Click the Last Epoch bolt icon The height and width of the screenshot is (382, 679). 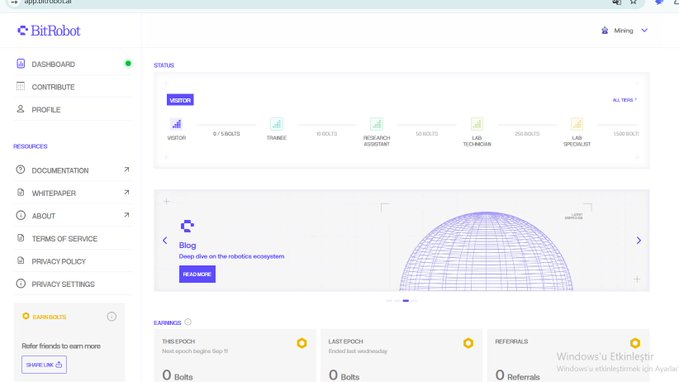pos(468,343)
